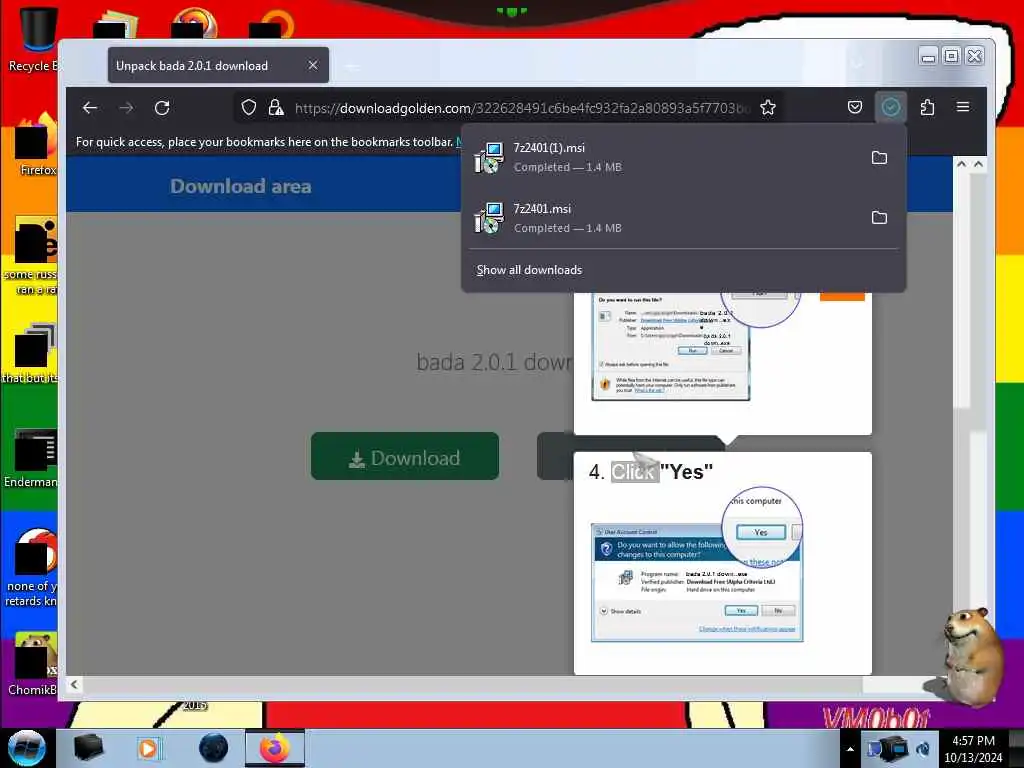Show hidden system tray icons
This screenshot has width=1024, height=768.
(850, 750)
